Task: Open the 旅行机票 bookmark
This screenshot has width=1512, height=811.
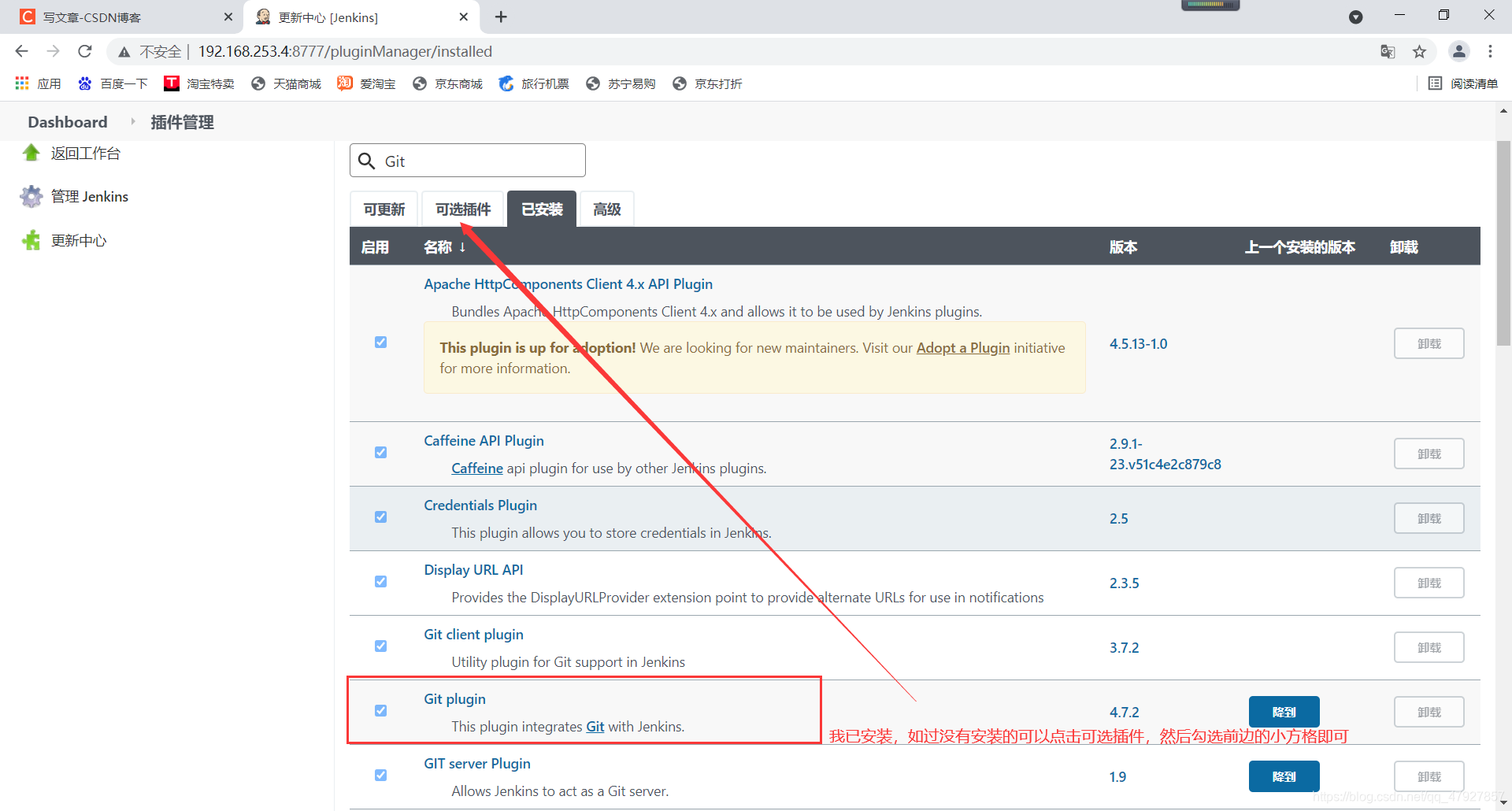Action: (534, 83)
